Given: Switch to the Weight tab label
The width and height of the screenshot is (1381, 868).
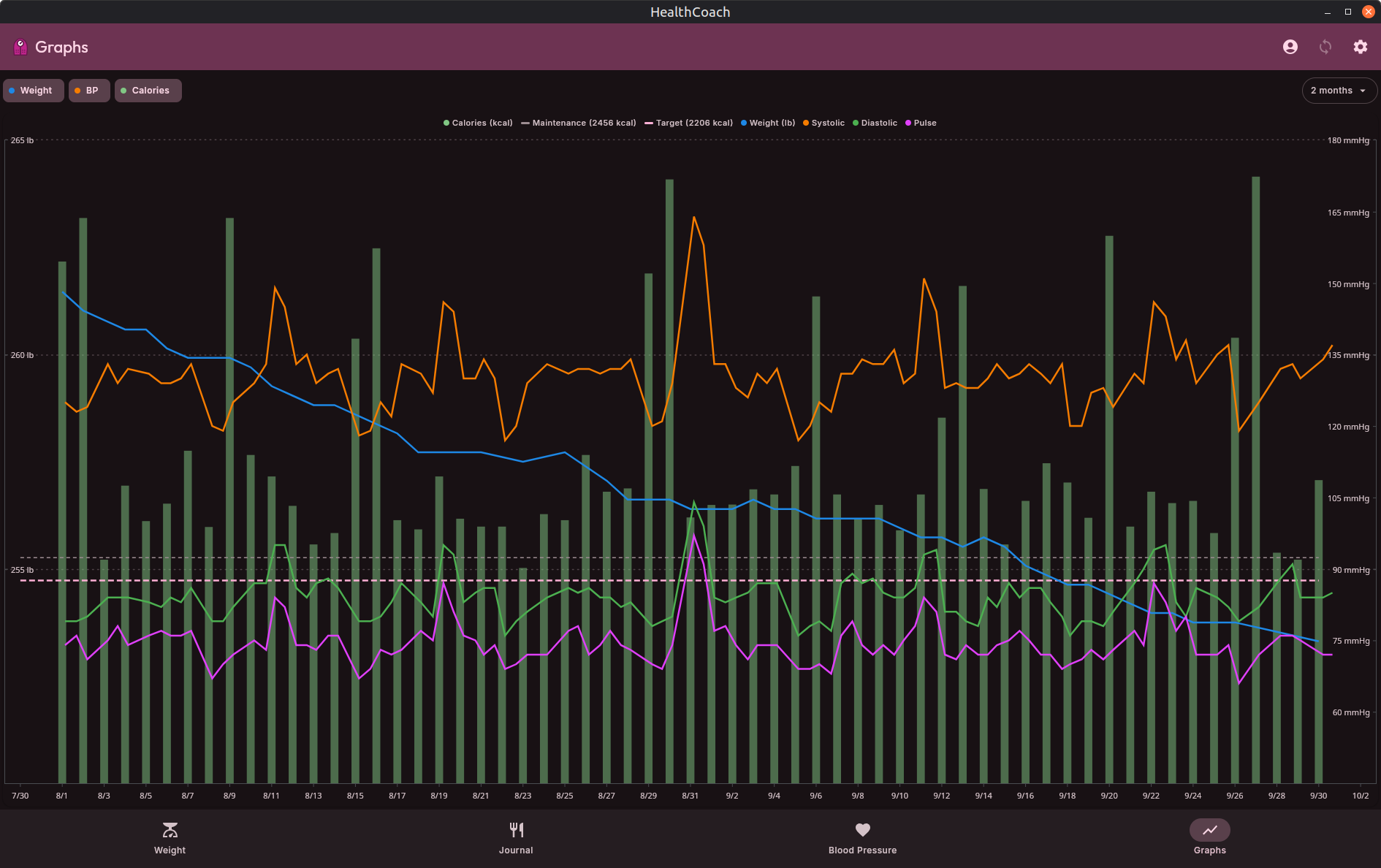Looking at the screenshot, I should pyautogui.click(x=170, y=850).
